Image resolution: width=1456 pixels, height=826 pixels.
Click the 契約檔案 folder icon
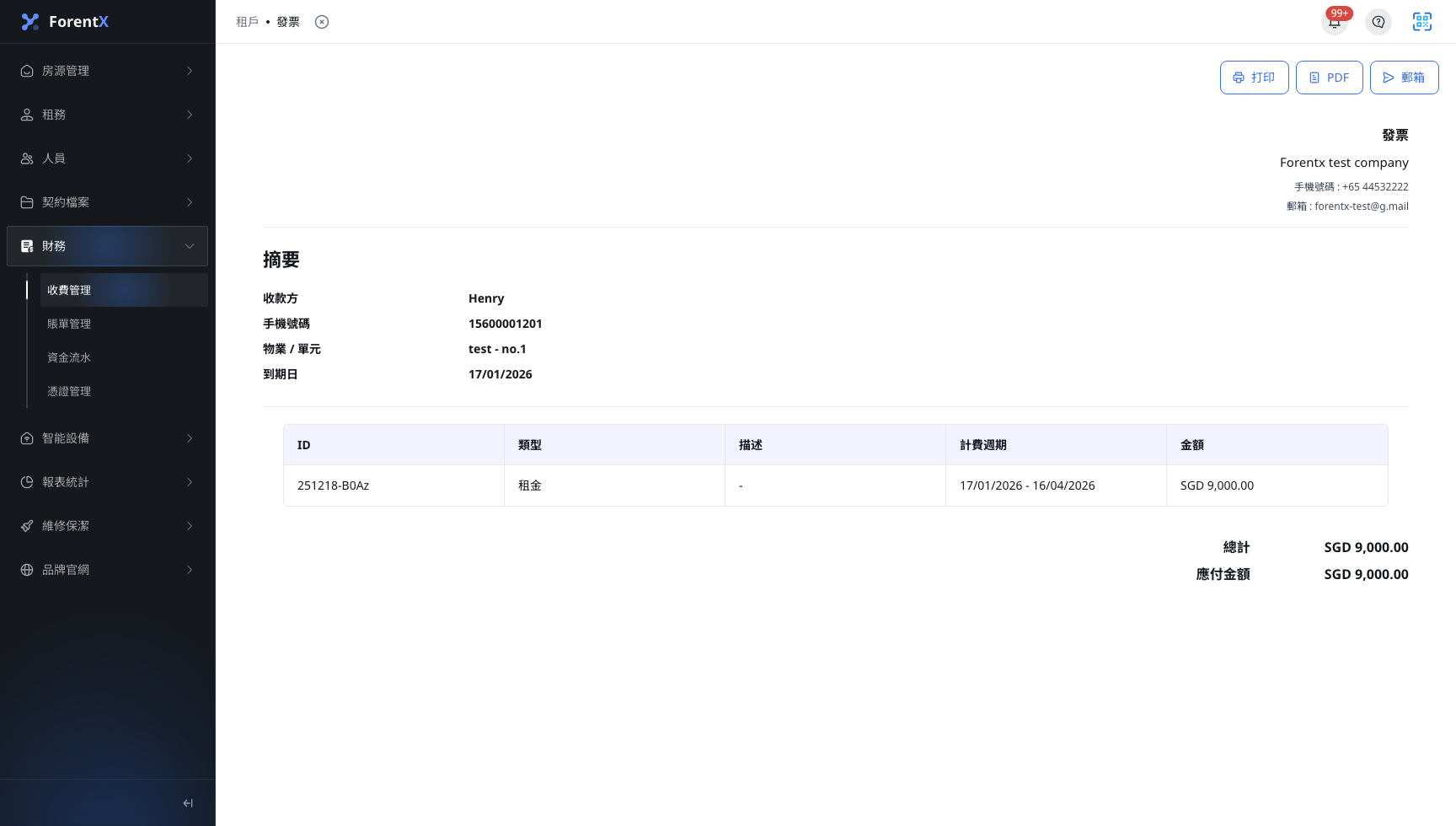[x=27, y=202]
